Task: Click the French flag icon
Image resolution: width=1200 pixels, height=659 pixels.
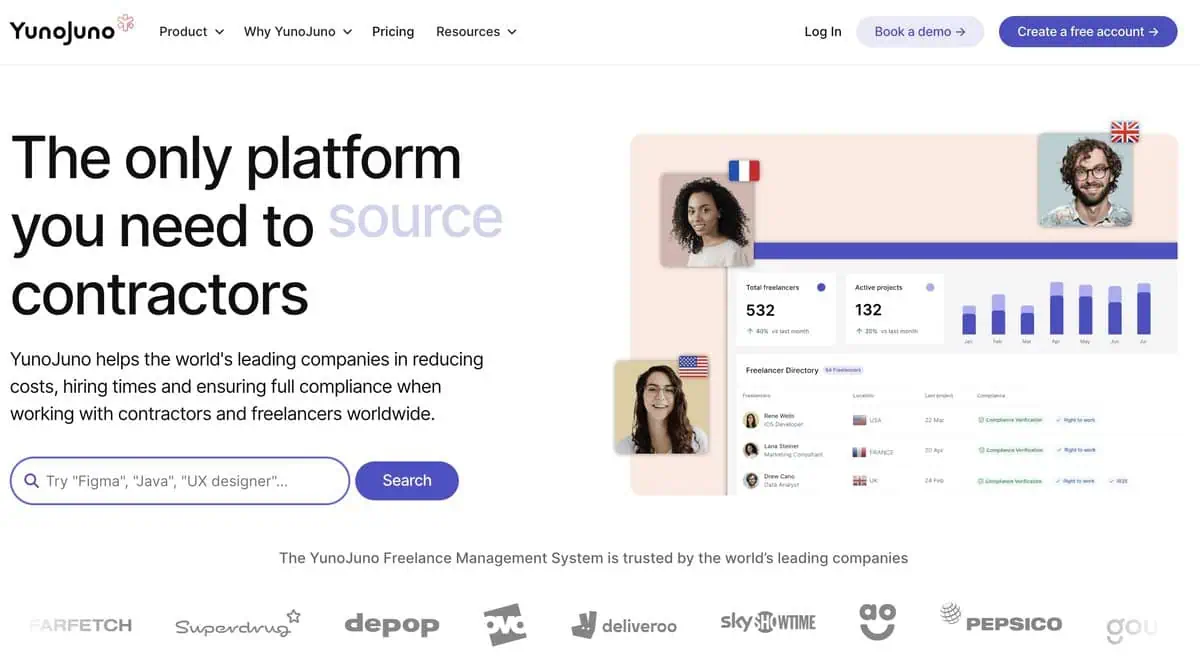Action: point(743,170)
